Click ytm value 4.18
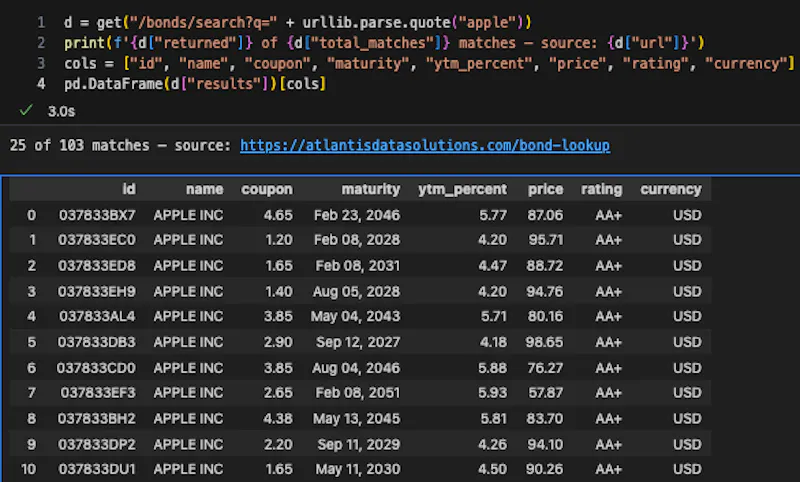This screenshot has height=482, width=800. tap(493, 342)
